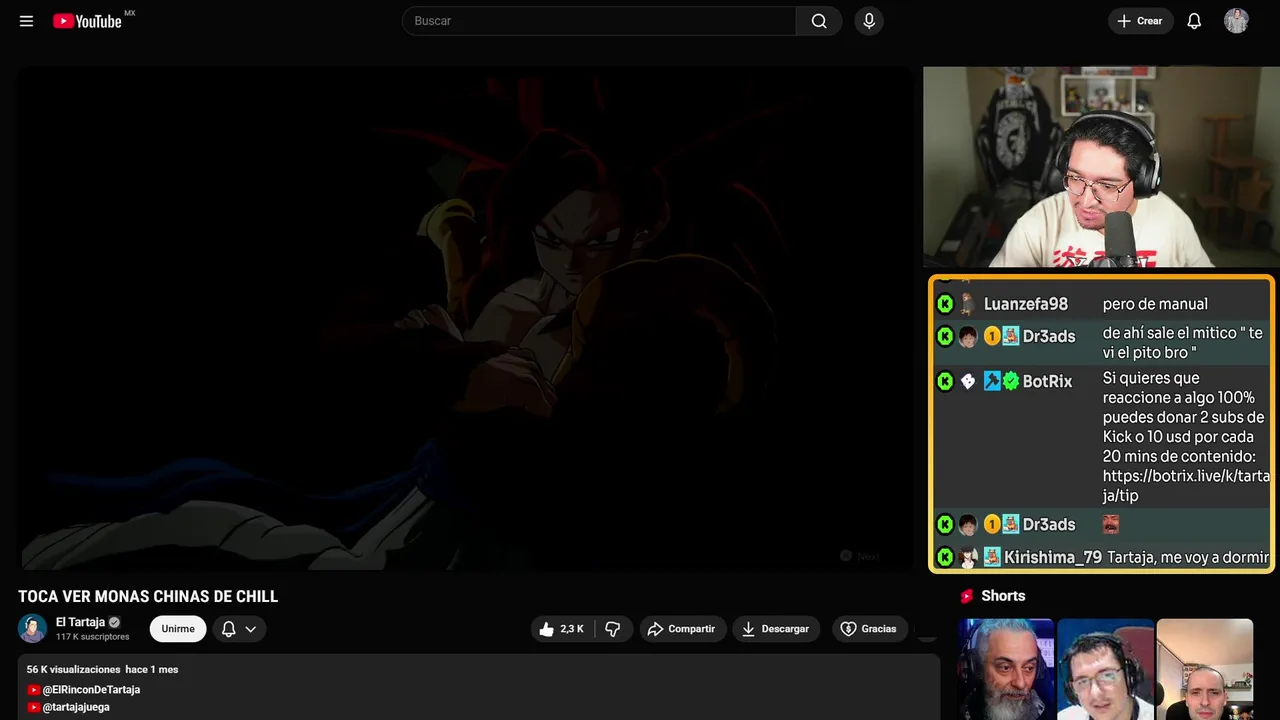
Task: Open the middle Shorts thumbnail with headset
Action: coord(1105,669)
